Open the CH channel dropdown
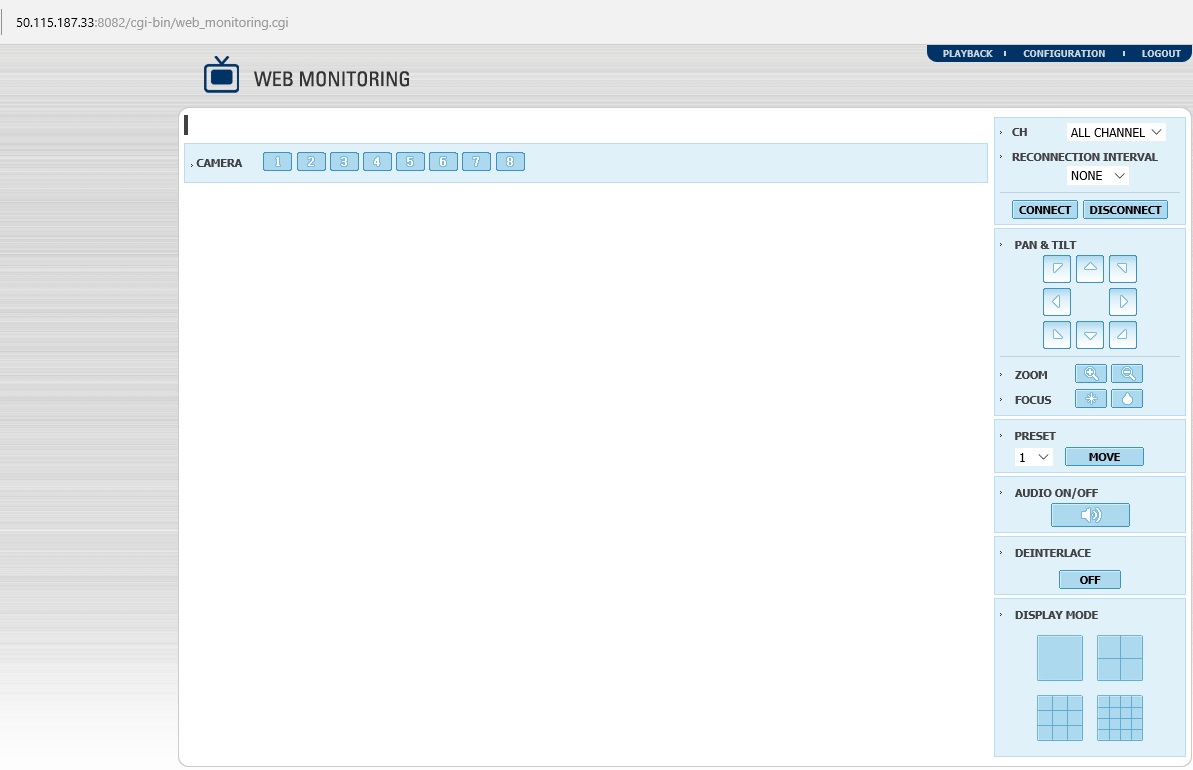 pyautogui.click(x=1115, y=132)
